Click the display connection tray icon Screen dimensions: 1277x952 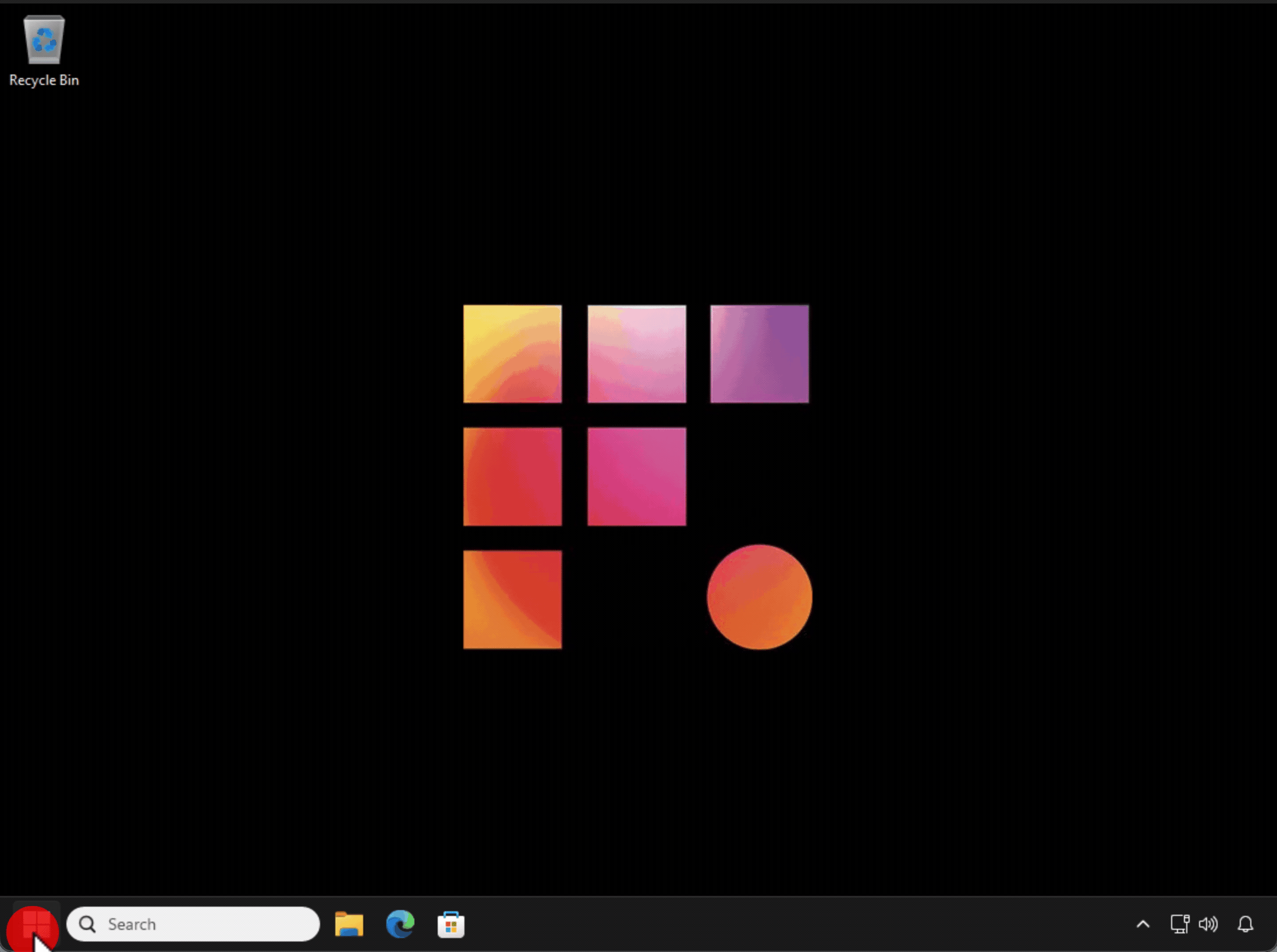point(1180,924)
